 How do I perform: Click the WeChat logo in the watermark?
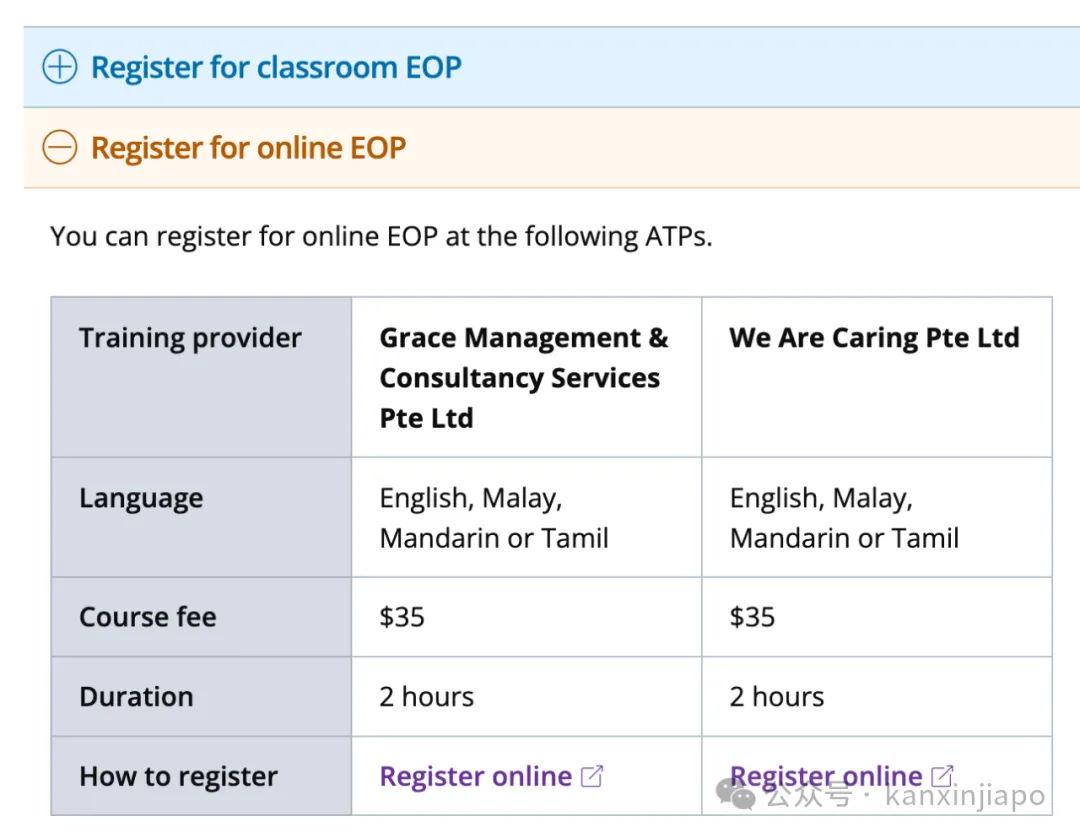(736, 795)
